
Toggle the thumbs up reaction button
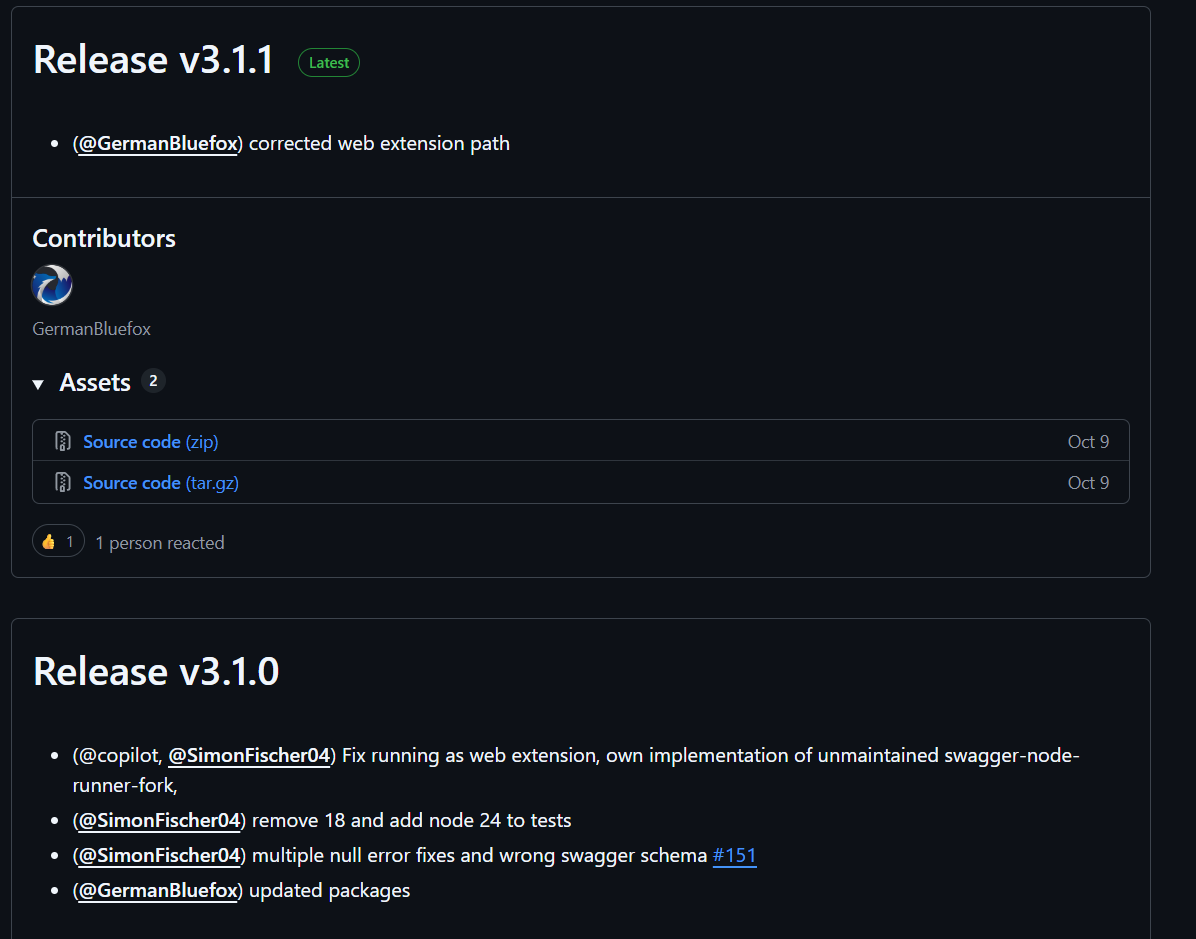coord(58,542)
